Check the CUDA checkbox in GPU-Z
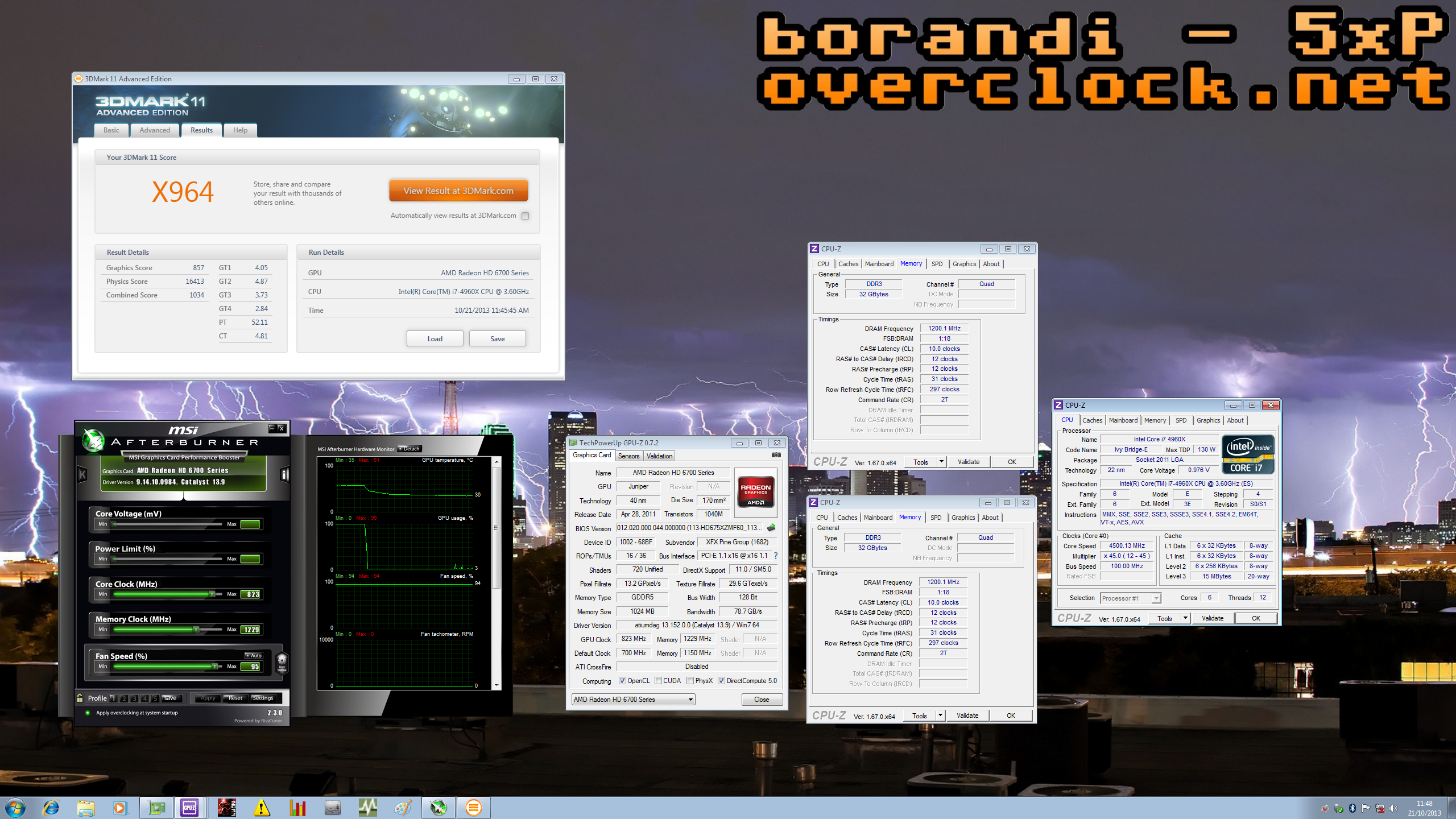This screenshot has height=819, width=1456. point(658,681)
